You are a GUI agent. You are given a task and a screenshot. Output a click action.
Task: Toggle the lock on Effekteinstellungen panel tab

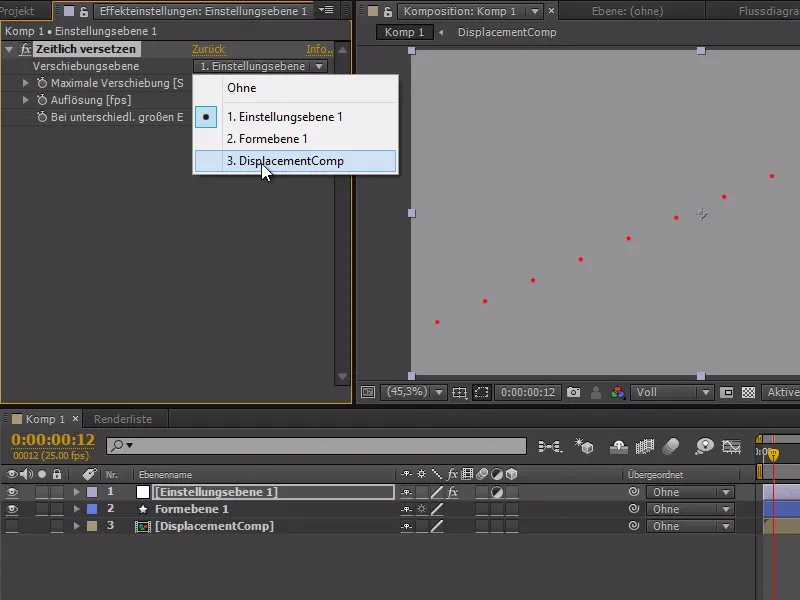coord(84,11)
